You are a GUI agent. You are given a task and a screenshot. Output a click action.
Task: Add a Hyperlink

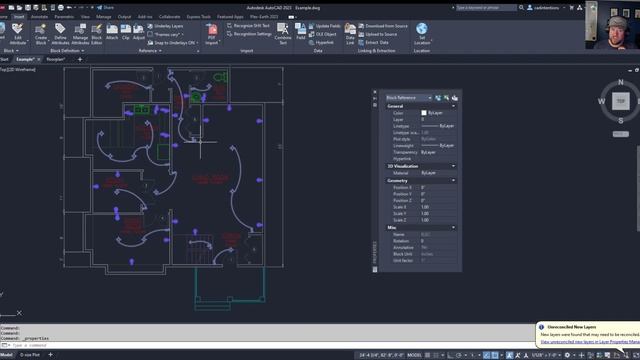[321, 42]
